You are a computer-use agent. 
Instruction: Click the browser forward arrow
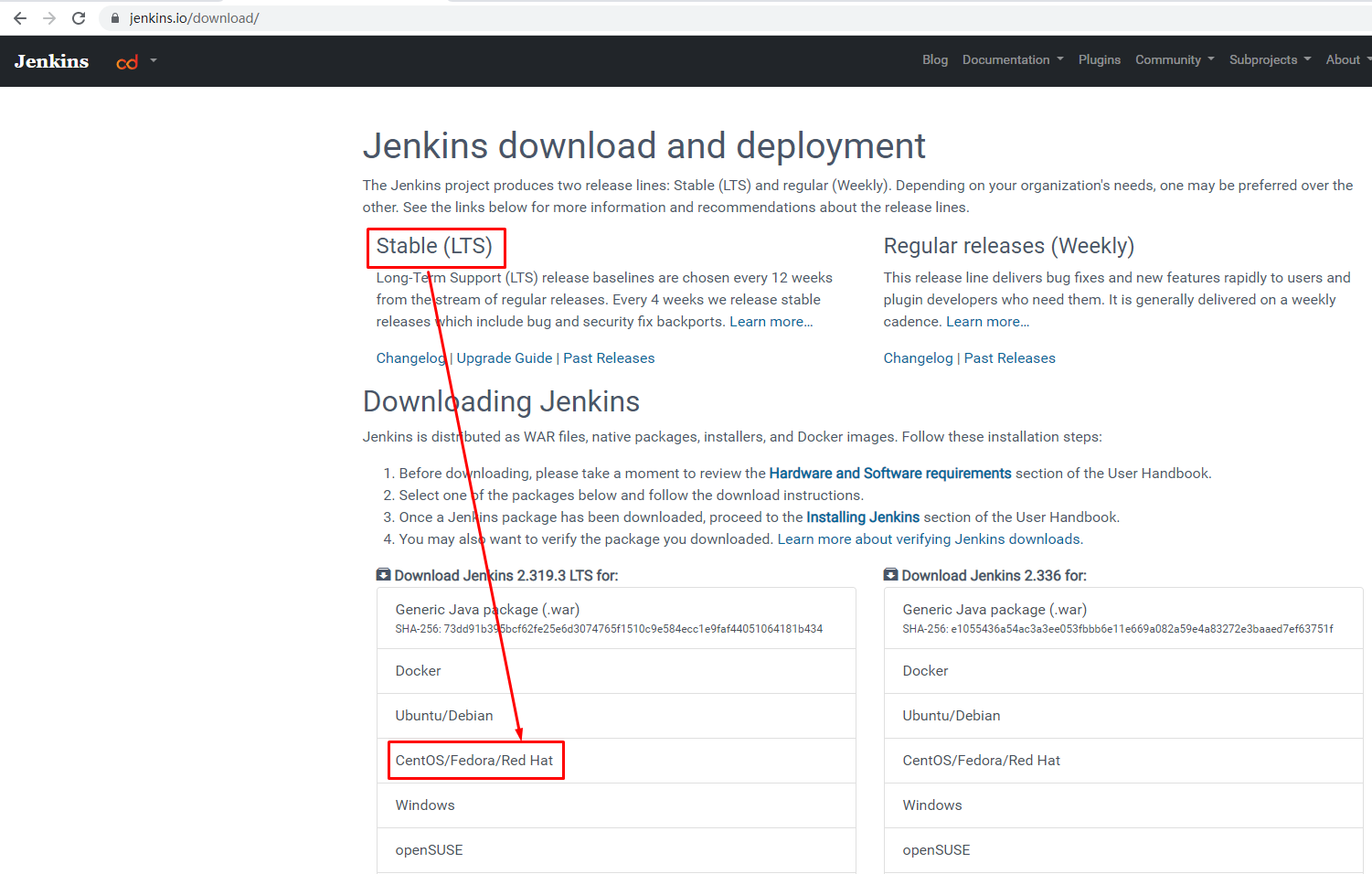49,18
